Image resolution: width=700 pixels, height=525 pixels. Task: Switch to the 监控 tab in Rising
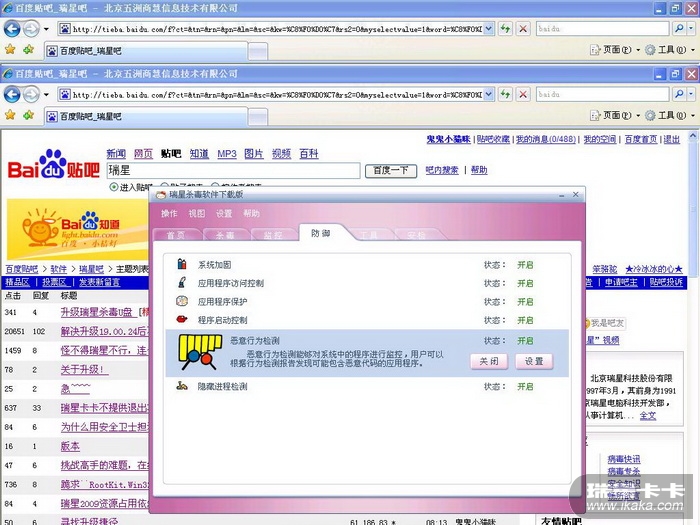point(273,234)
